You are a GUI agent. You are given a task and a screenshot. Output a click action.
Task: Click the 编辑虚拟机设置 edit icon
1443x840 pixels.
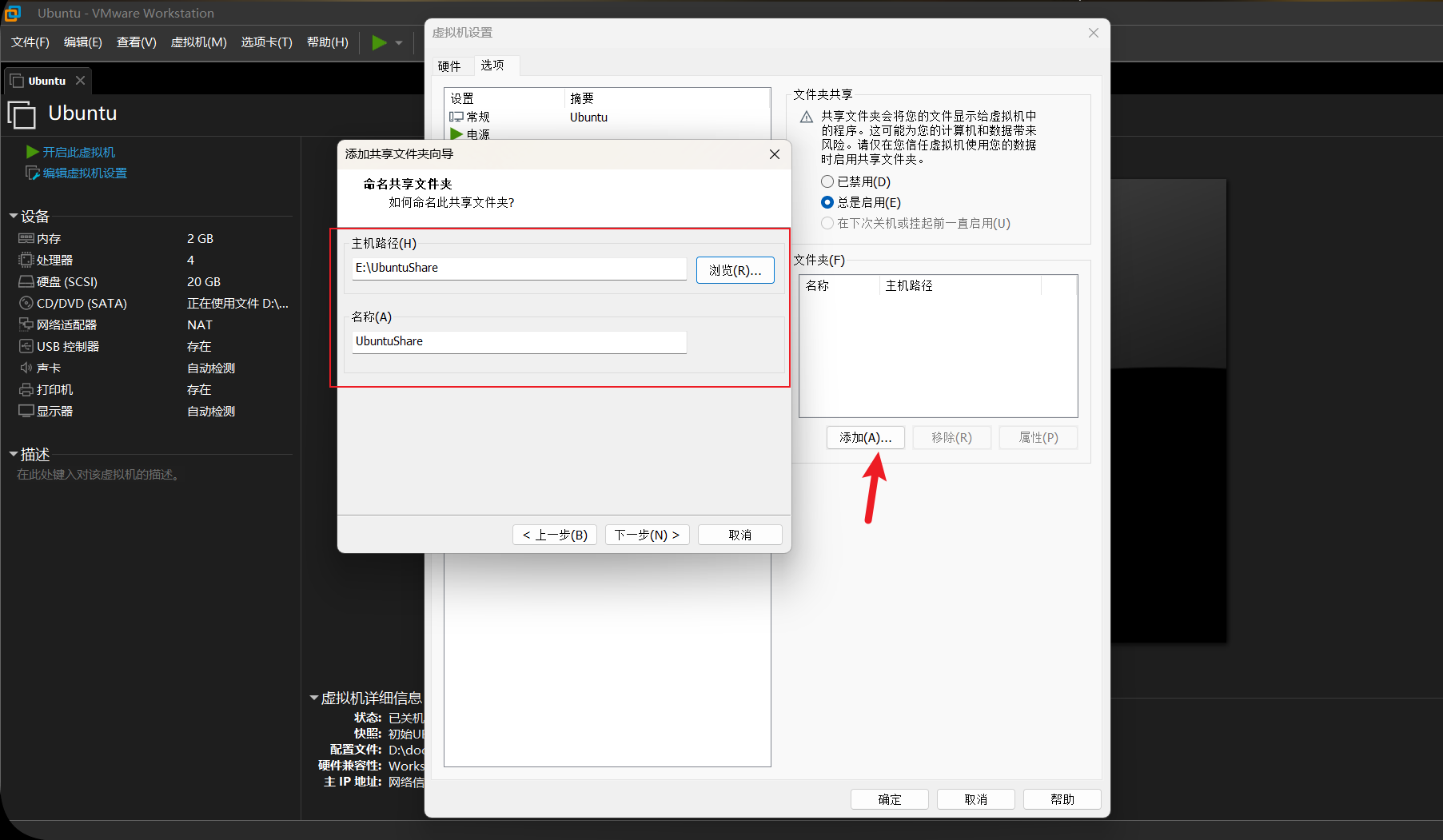pos(33,173)
